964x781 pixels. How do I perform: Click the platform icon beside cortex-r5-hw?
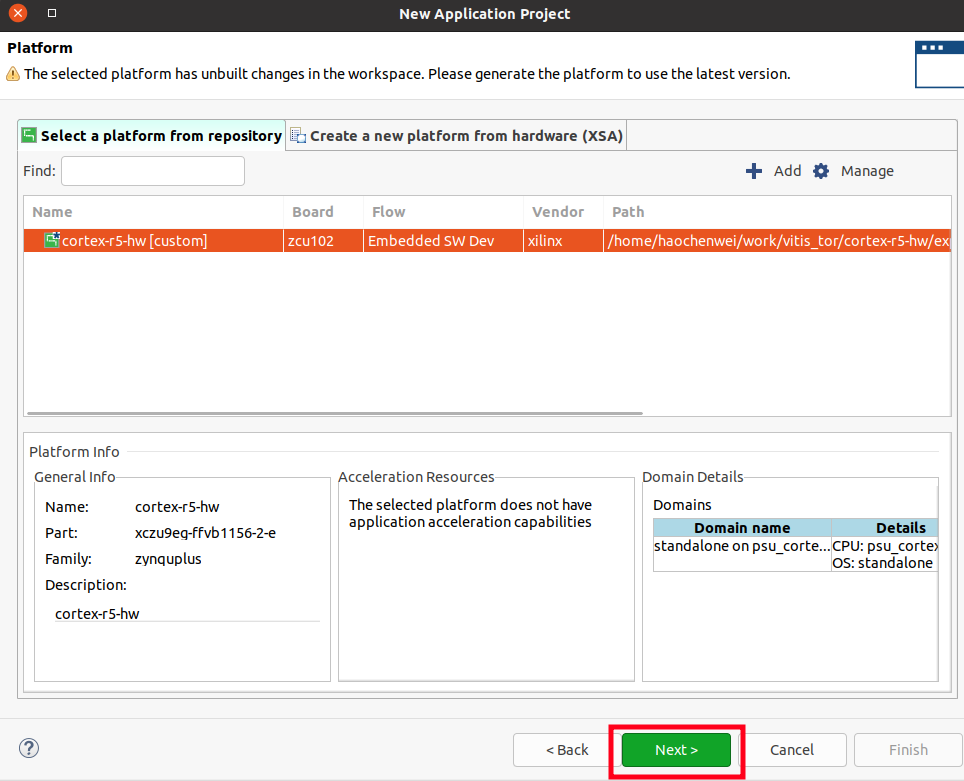tap(52, 240)
